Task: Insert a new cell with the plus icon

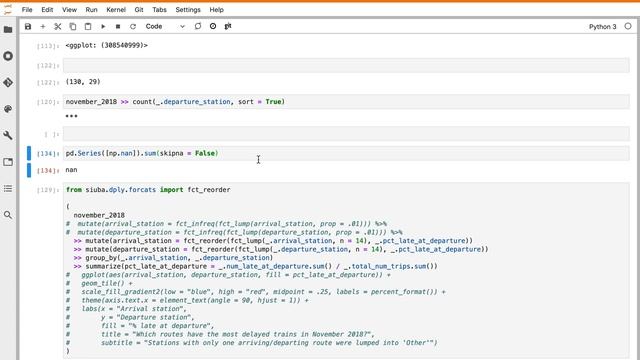Action: pyautogui.click(x=42, y=27)
